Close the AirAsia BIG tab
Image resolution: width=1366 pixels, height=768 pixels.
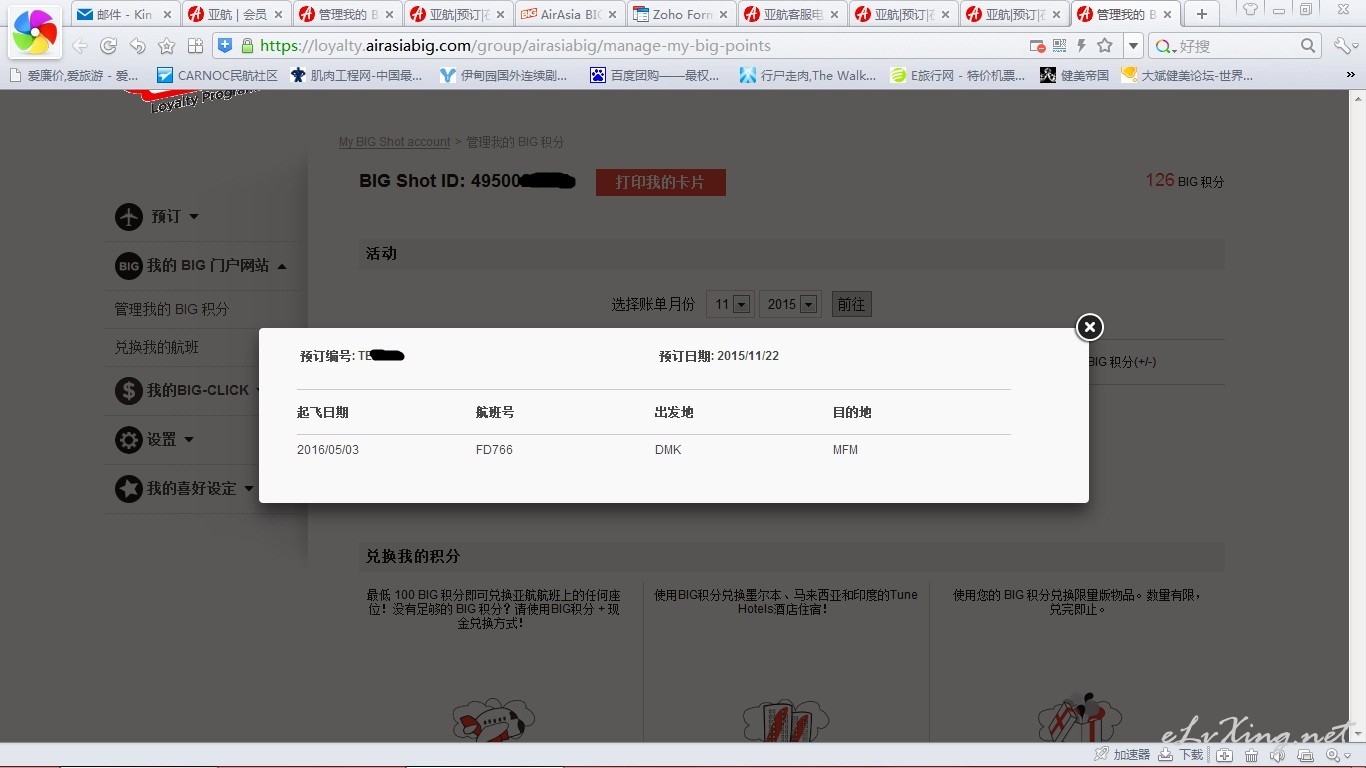[612, 15]
